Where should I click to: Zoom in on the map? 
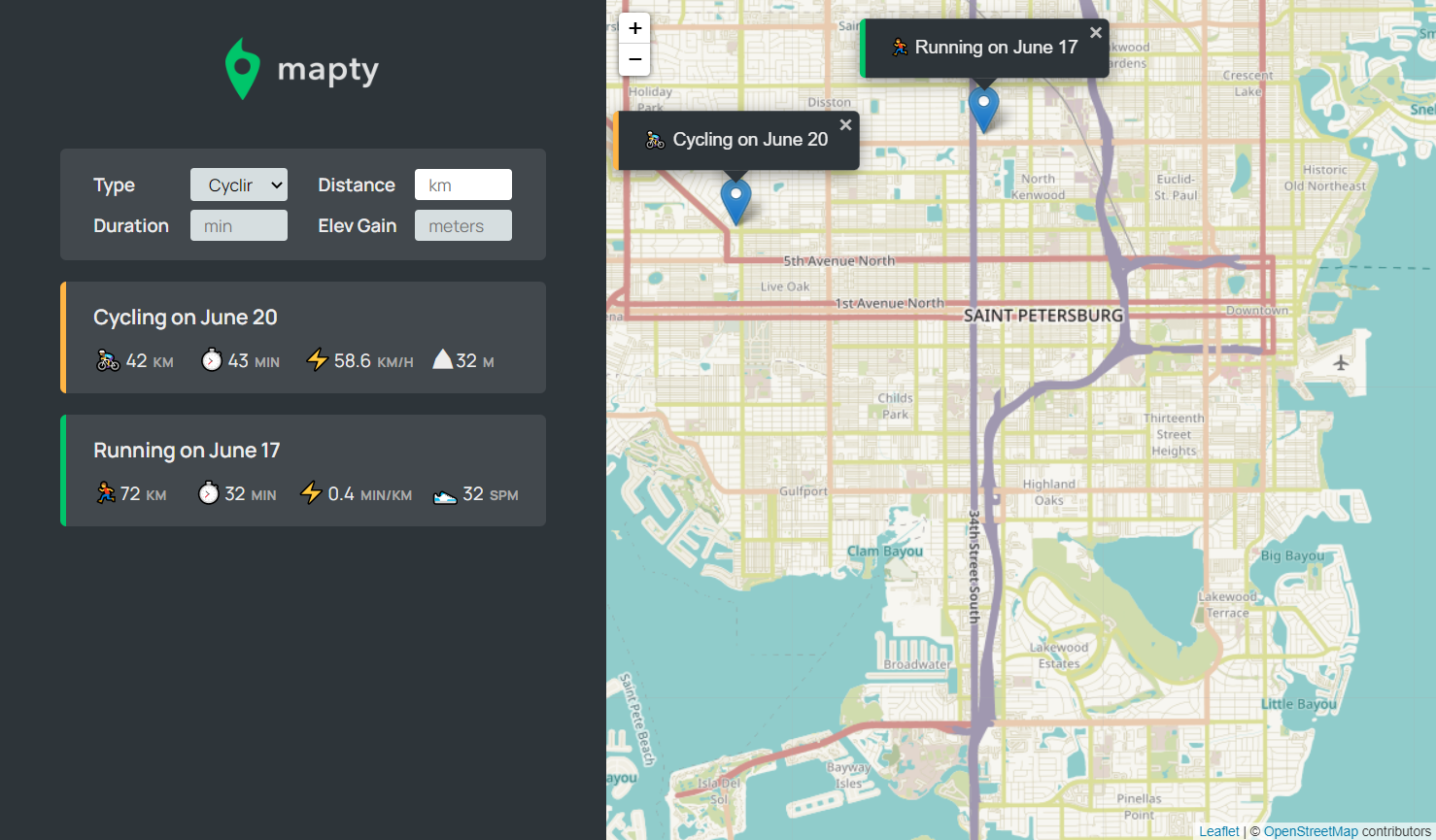[x=634, y=28]
